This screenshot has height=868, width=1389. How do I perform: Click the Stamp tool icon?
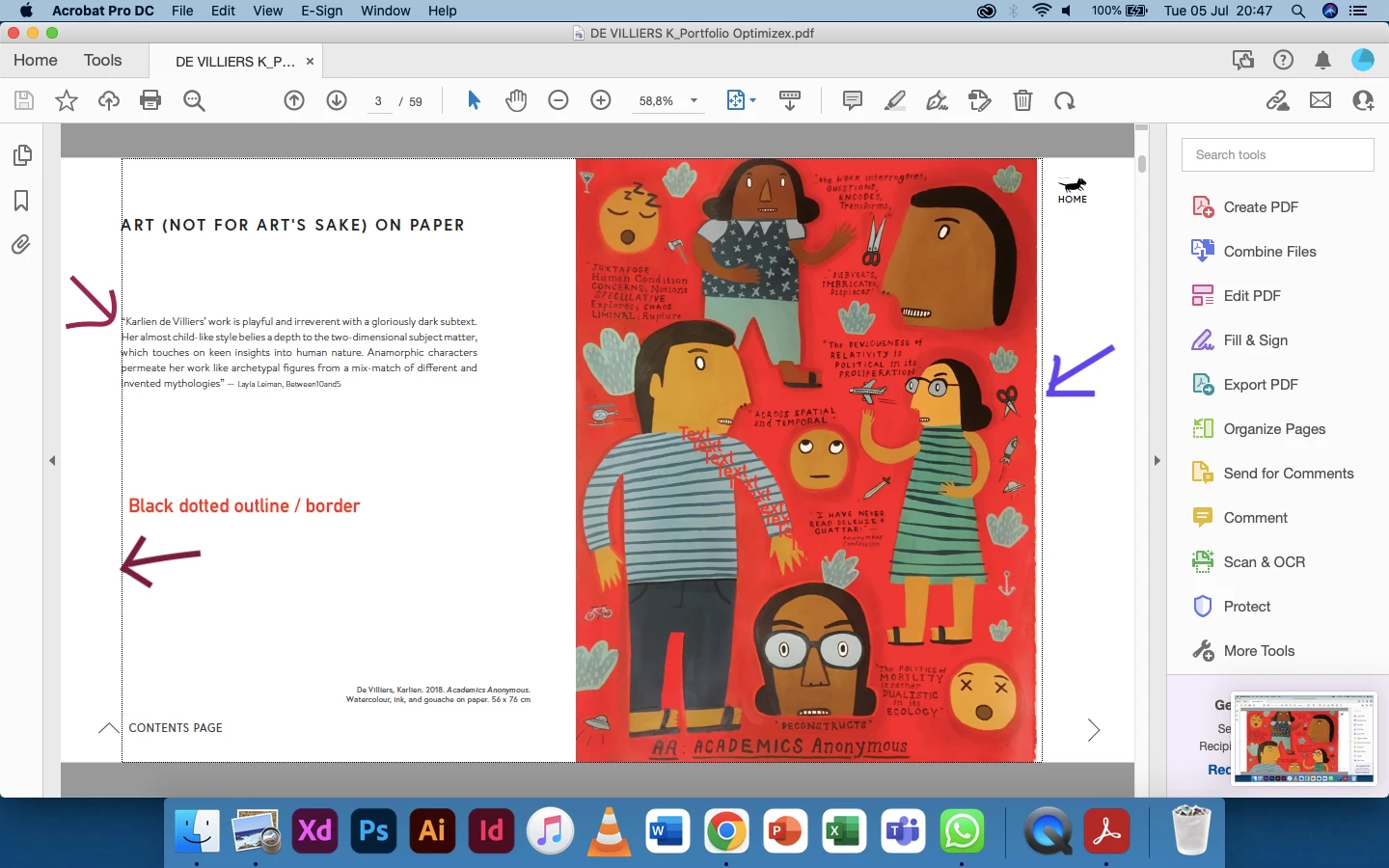coord(980,100)
